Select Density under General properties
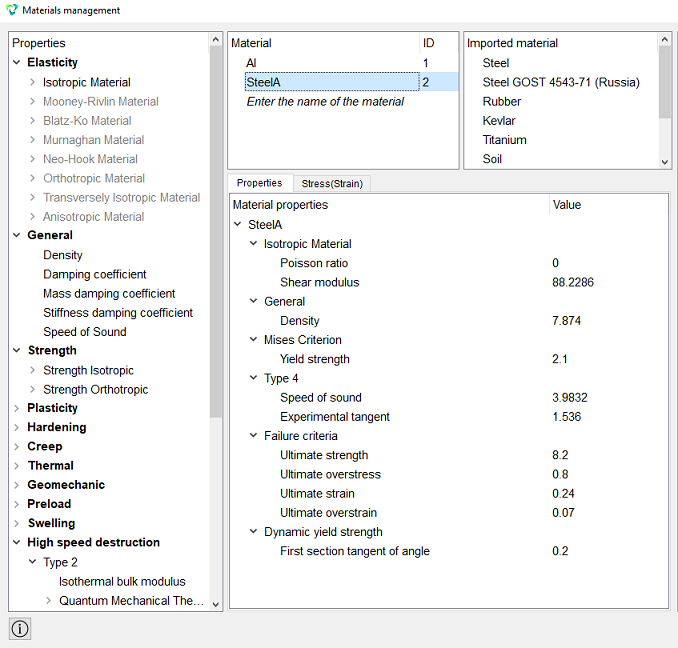Image resolution: width=678 pixels, height=648 pixels. (x=63, y=255)
